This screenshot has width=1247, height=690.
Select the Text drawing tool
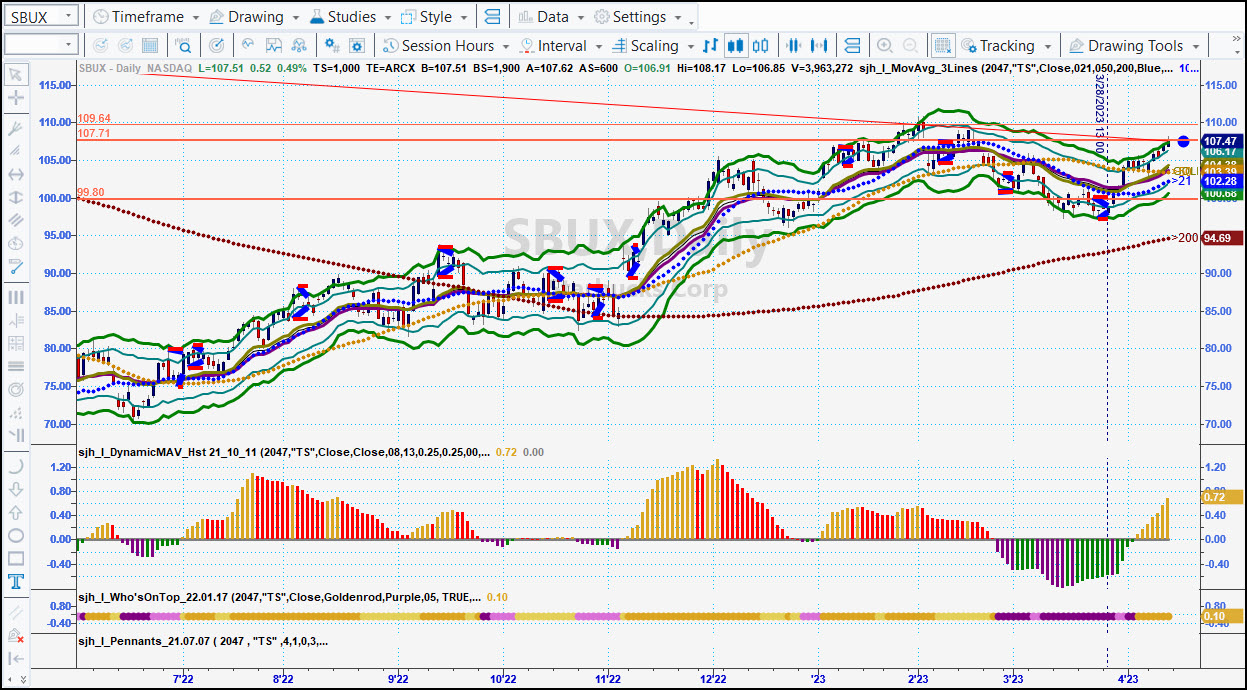(x=16, y=581)
